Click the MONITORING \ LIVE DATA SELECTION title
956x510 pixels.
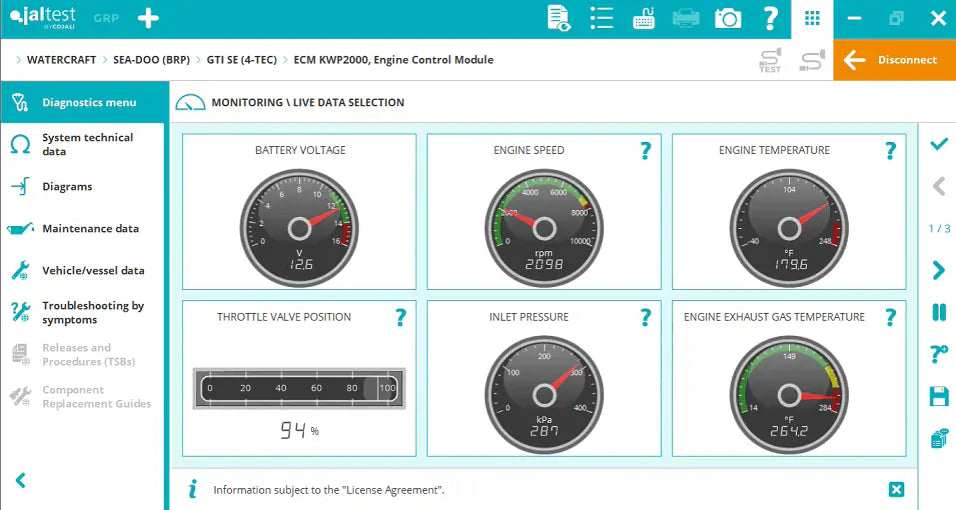(307, 102)
